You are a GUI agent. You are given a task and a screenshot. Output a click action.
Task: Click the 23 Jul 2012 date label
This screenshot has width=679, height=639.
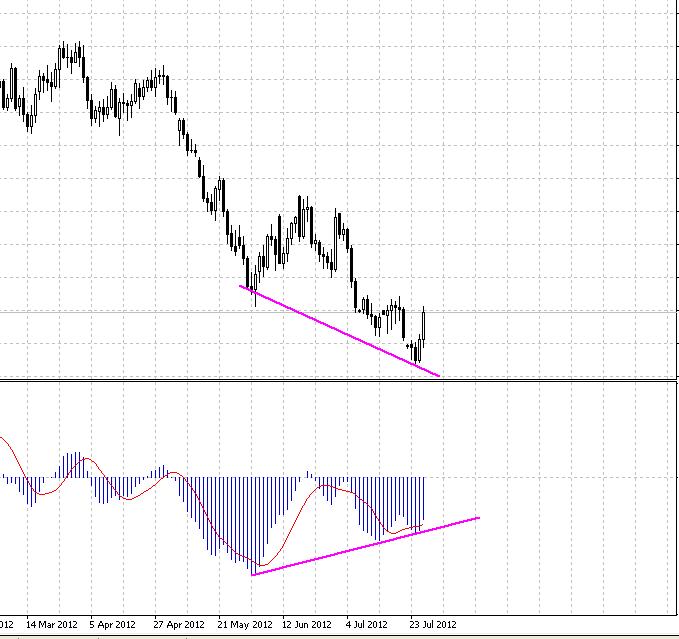[x=433, y=625]
